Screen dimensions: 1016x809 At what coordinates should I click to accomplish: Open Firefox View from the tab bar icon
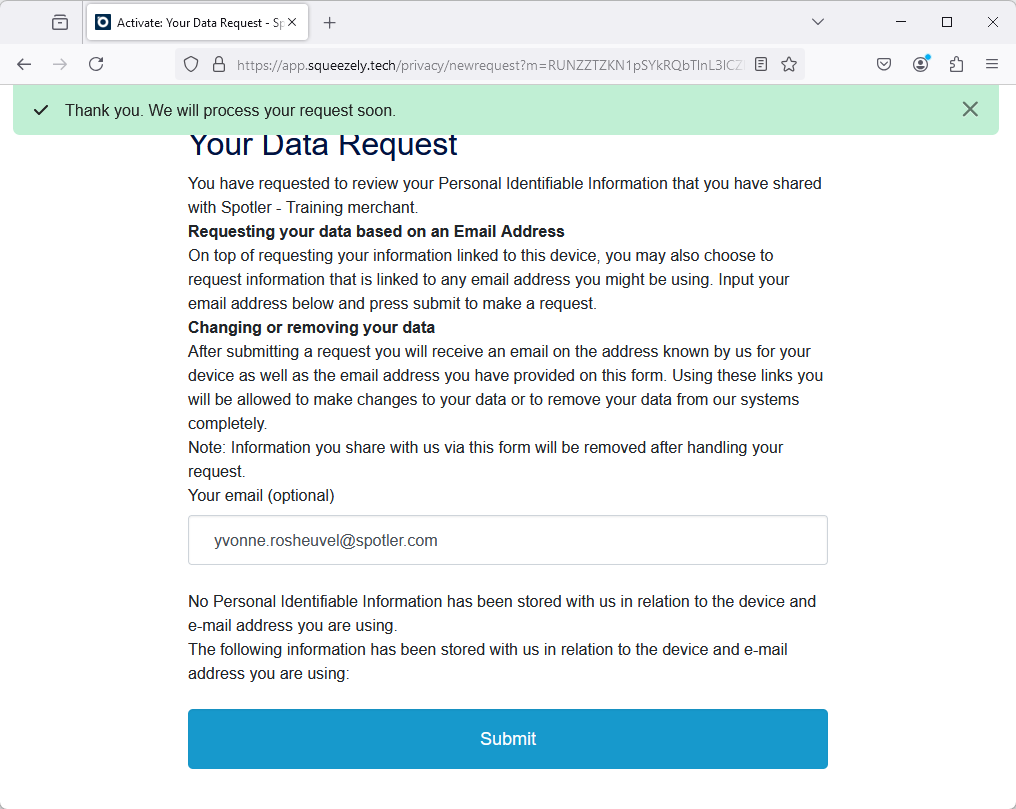click(60, 23)
